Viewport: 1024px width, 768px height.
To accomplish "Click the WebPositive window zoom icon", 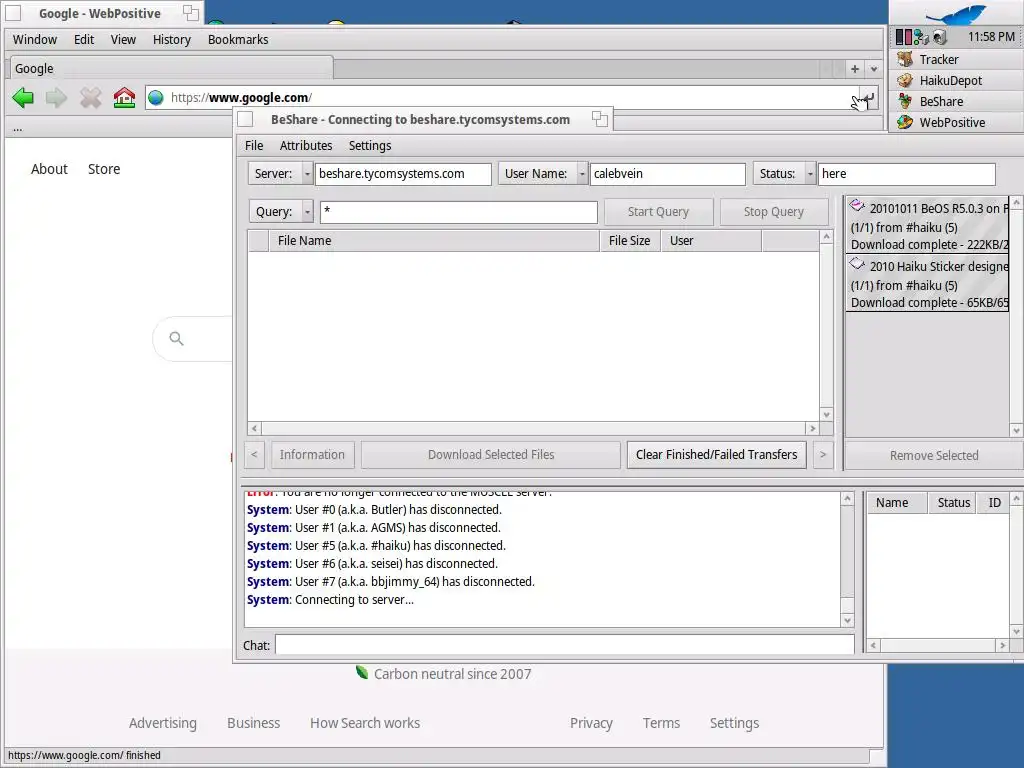I will [x=191, y=12].
